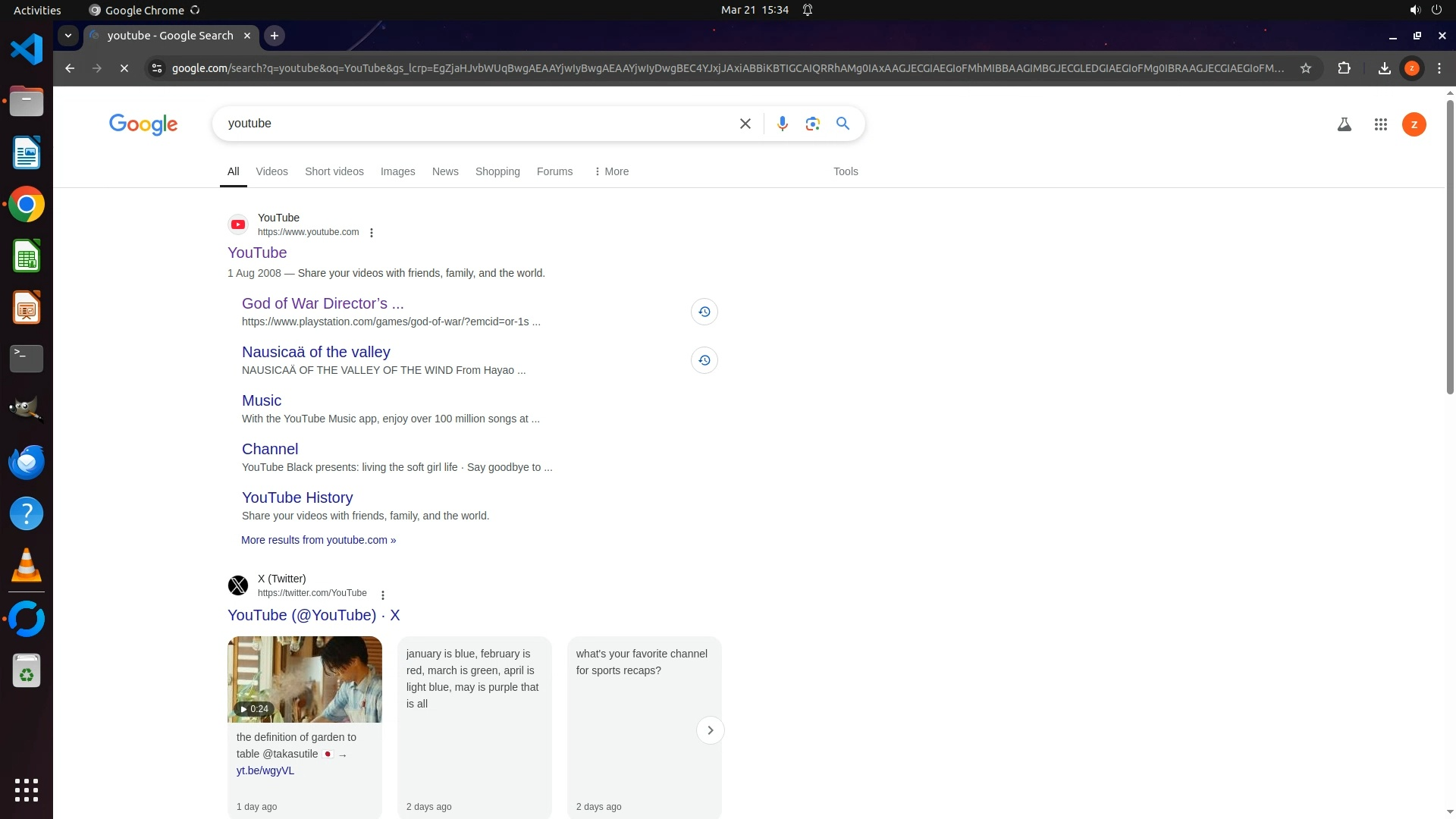View site information in address bar
Image resolution: width=1456 pixels, height=819 pixels.
pos(156,68)
